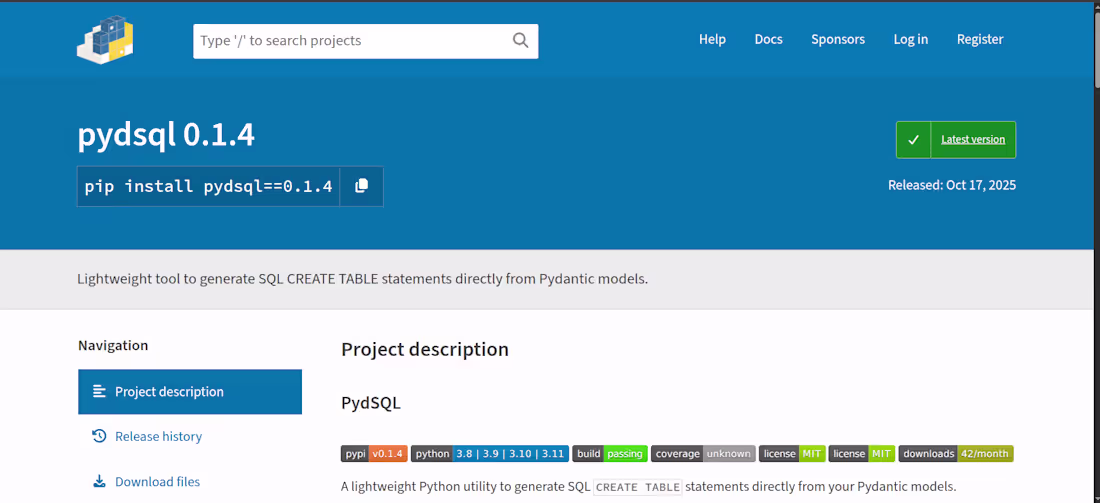Image resolution: width=1100 pixels, height=503 pixels.
Task: Click the second license MIT badge
Action: [x=861, y=453]
